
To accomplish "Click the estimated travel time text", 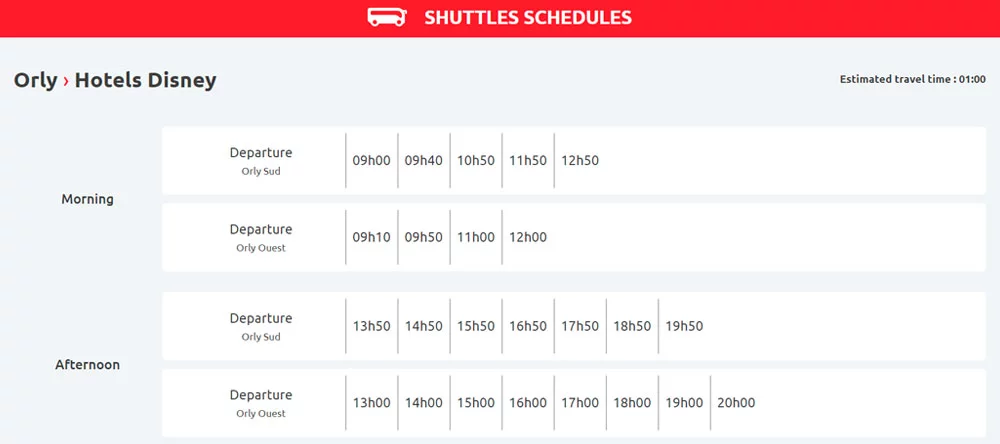I will click(912, 79).
